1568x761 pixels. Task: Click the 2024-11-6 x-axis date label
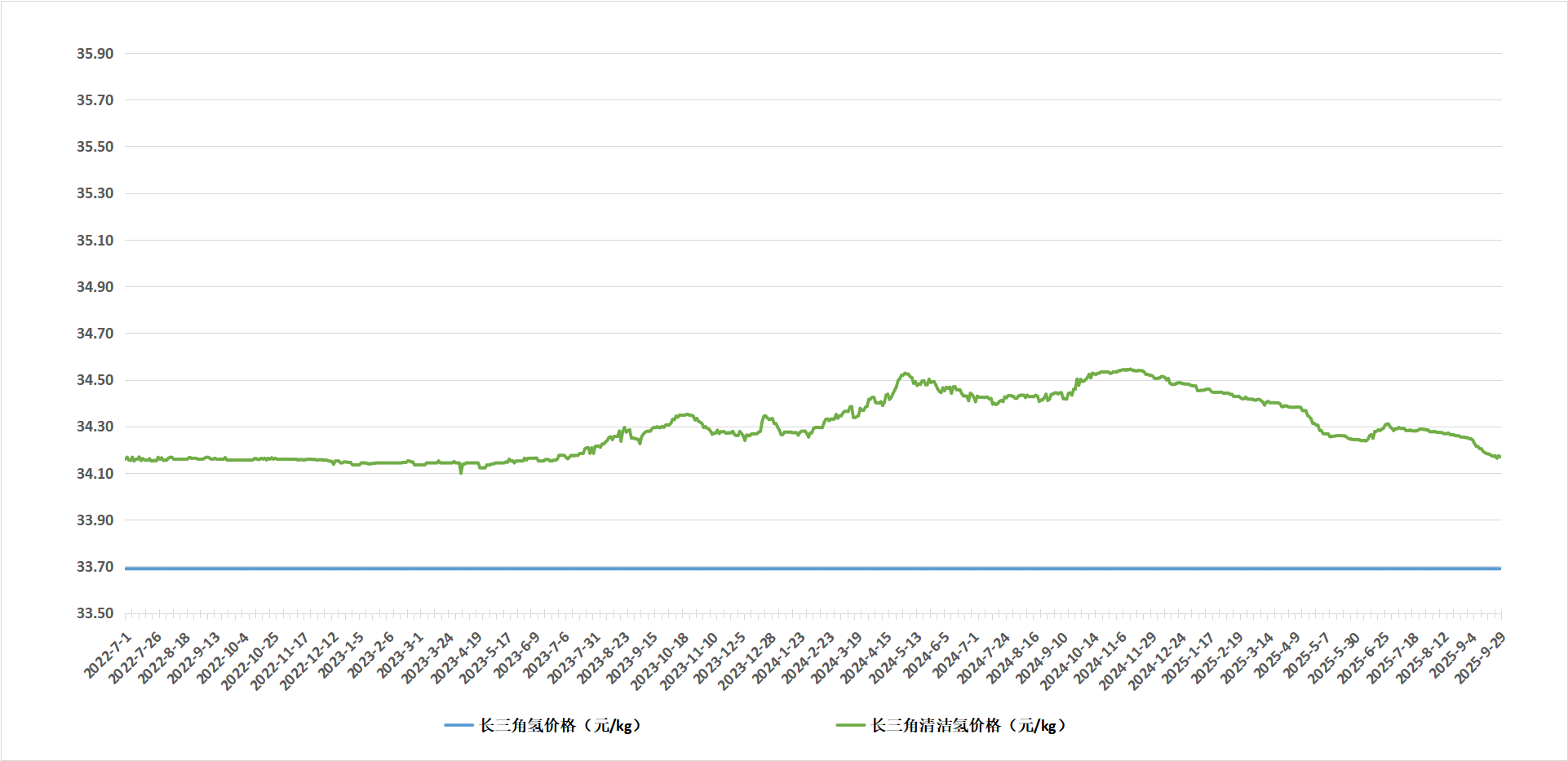pyautogui.click(x=1100, y=659)
